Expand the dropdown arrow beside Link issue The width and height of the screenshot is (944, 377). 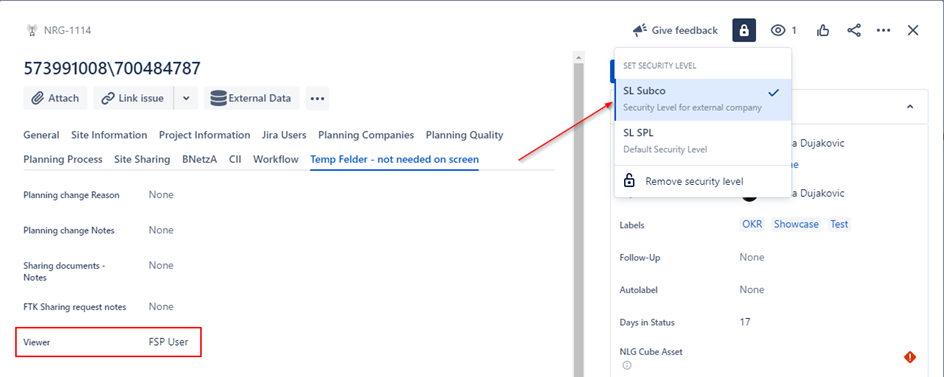[186, 98]
